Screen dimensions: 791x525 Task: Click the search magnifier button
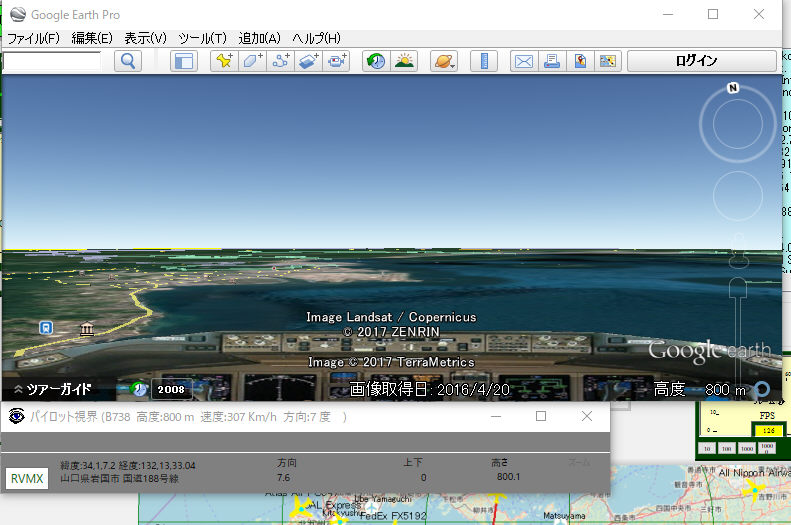click(128, 61)
